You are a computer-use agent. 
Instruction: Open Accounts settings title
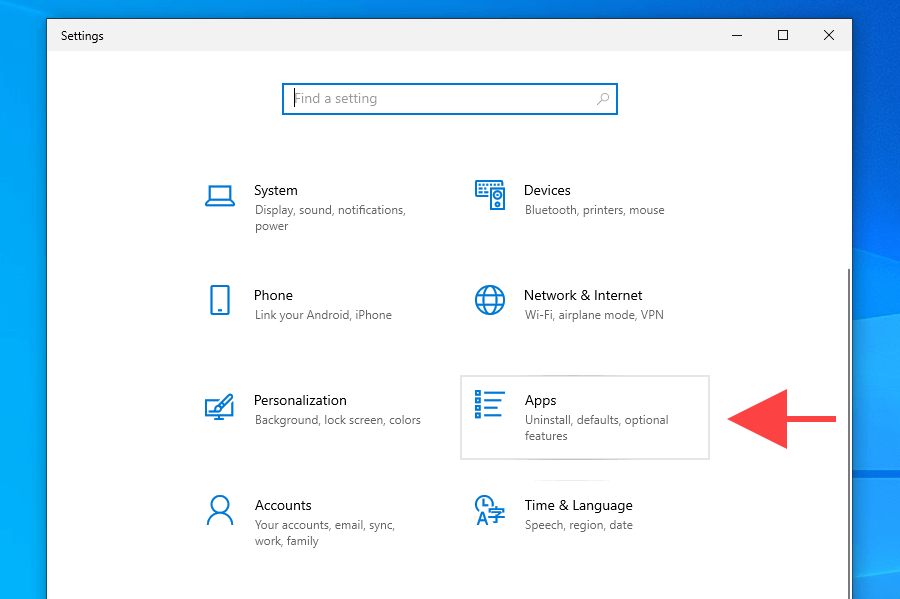[x=283, y=505]
